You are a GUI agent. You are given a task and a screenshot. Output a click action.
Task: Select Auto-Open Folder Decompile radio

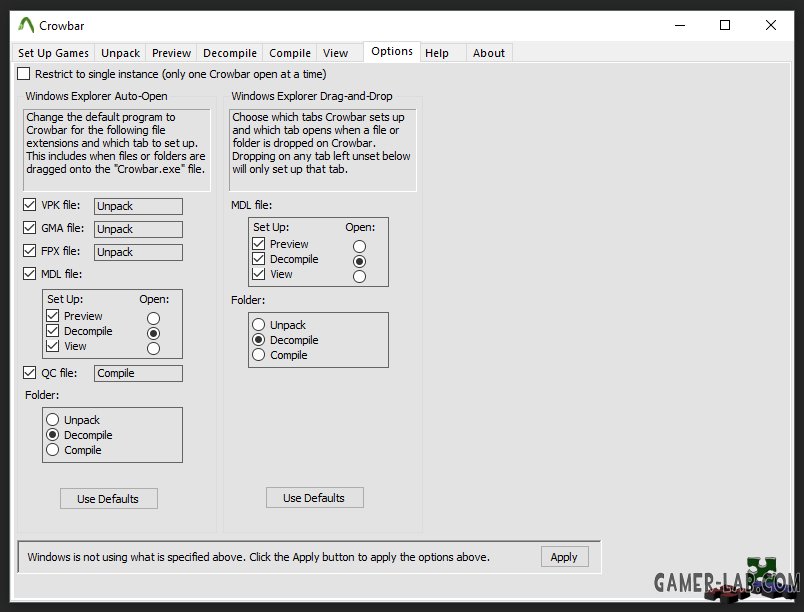(52, 435)
